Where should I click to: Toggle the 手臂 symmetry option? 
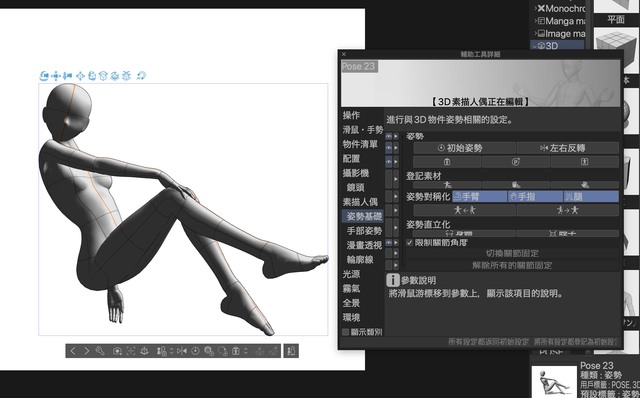[480, 197]
